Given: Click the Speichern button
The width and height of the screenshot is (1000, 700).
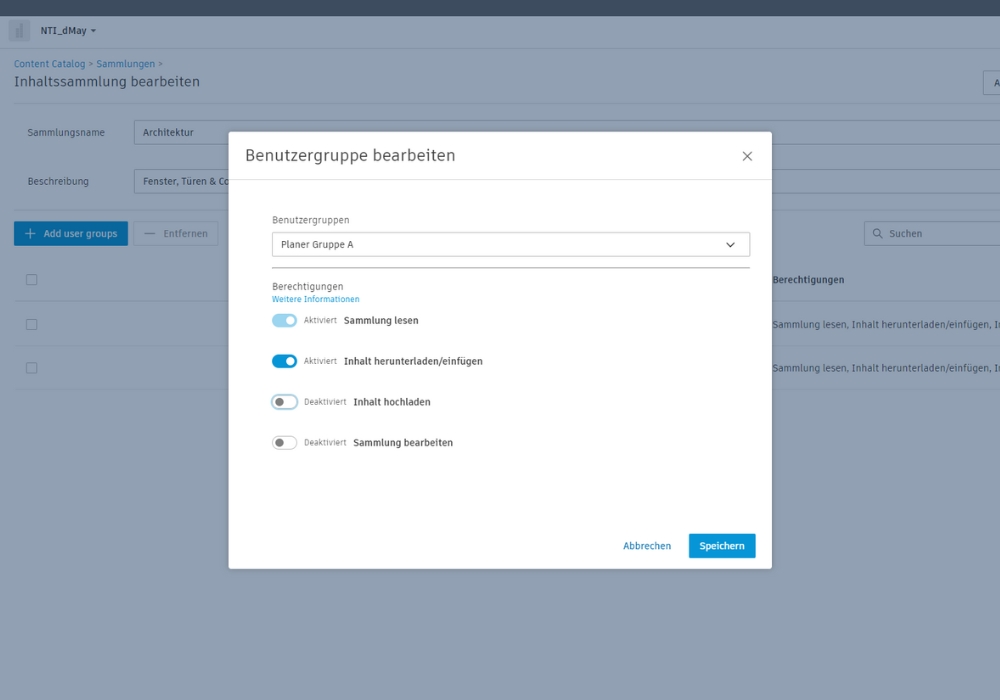Looking at the screenshot, I should (x=721, y=546).
